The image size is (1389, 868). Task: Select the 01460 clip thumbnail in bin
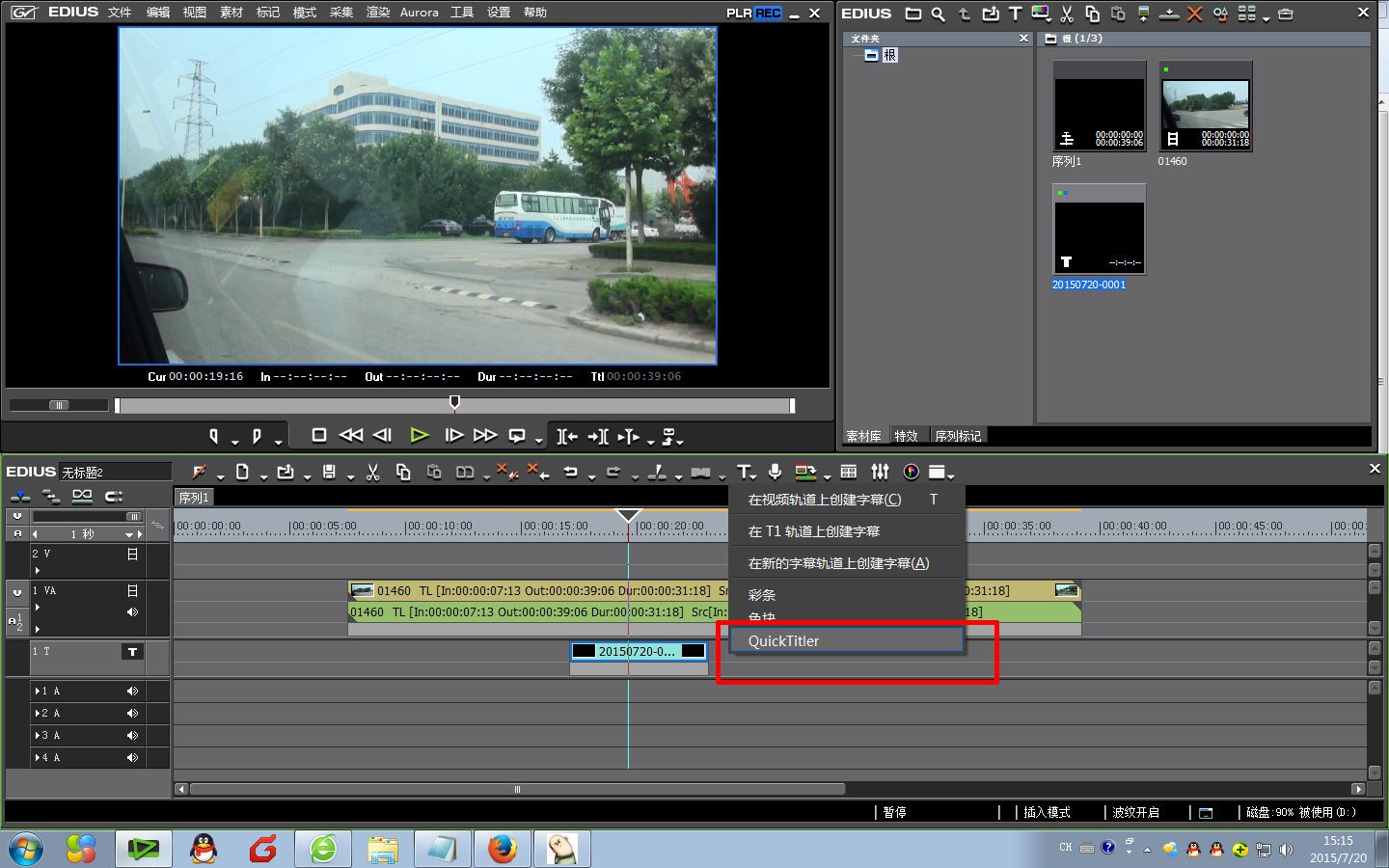tap(1205, 105)
